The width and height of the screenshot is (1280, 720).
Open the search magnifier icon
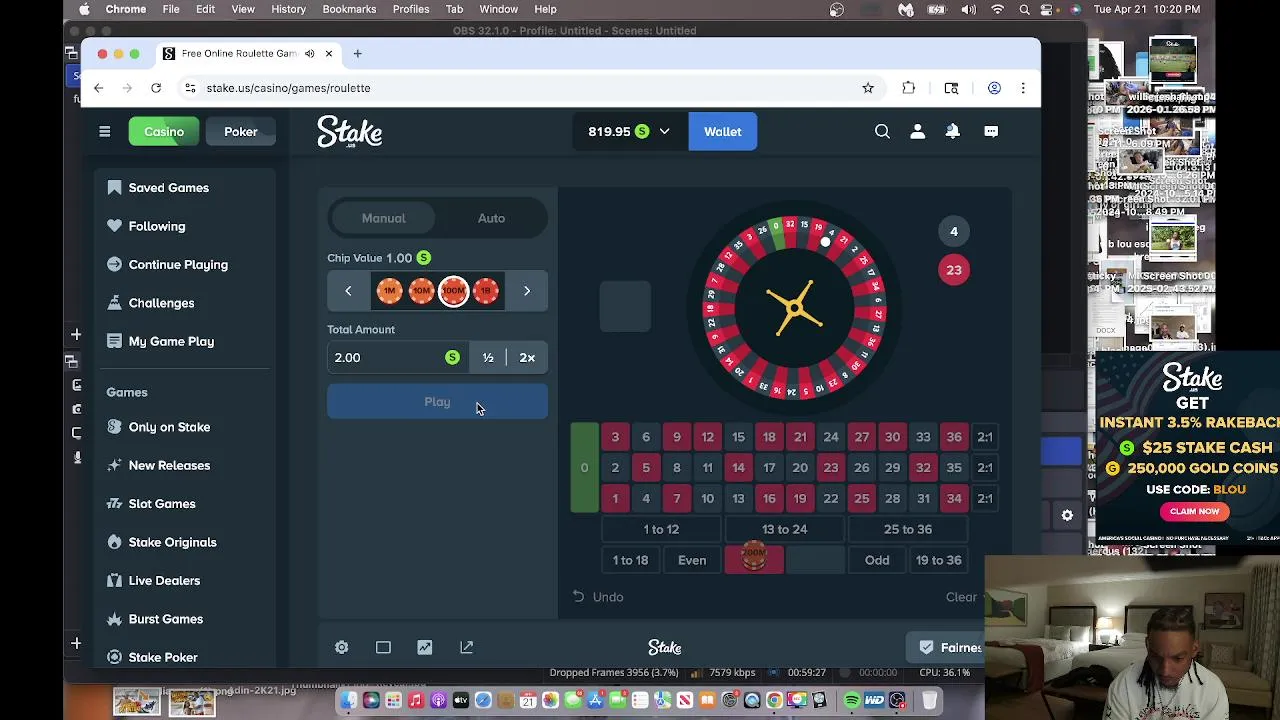point(882,131)
